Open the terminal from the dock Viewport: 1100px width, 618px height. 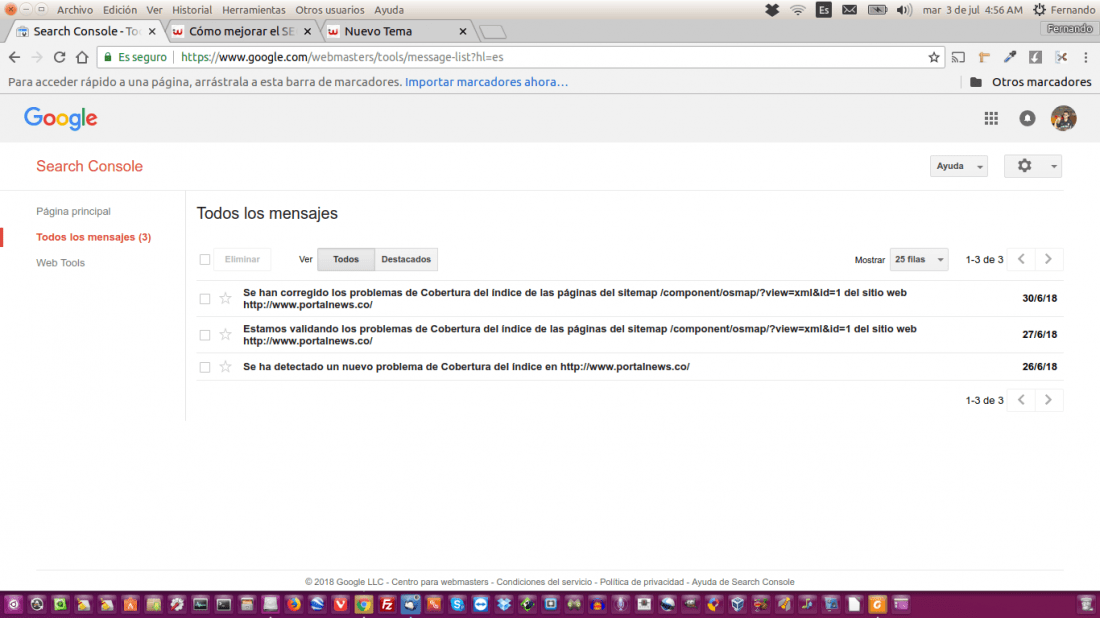(224, 604)
